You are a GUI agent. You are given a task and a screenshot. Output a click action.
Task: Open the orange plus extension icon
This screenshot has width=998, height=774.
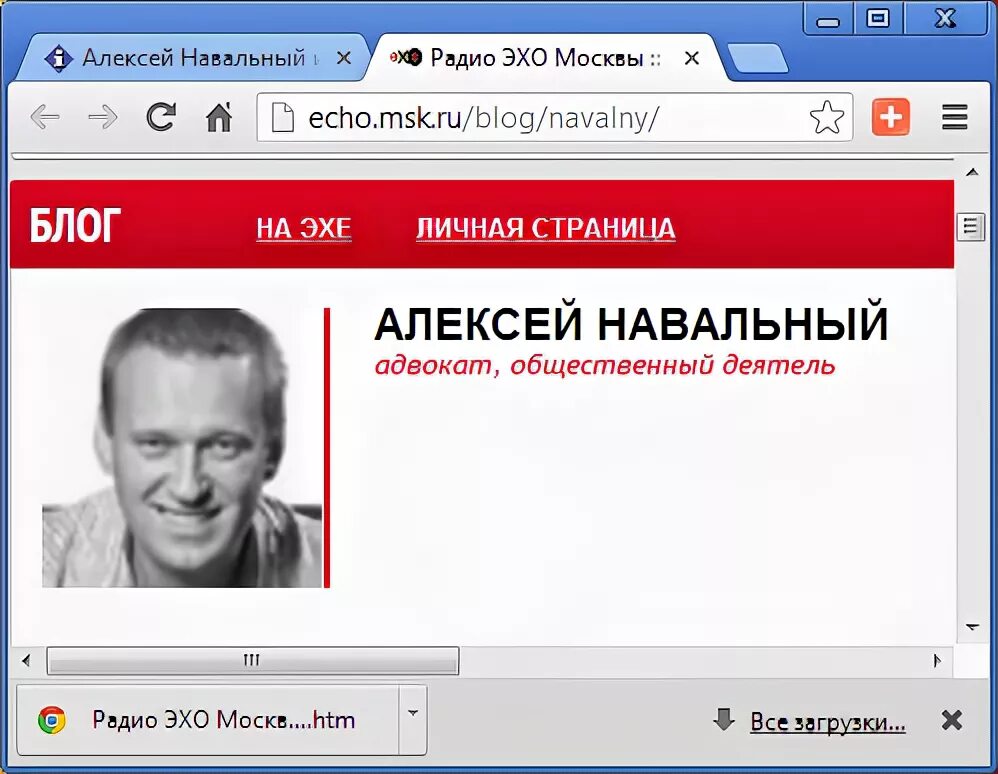(x=890, y=116)
